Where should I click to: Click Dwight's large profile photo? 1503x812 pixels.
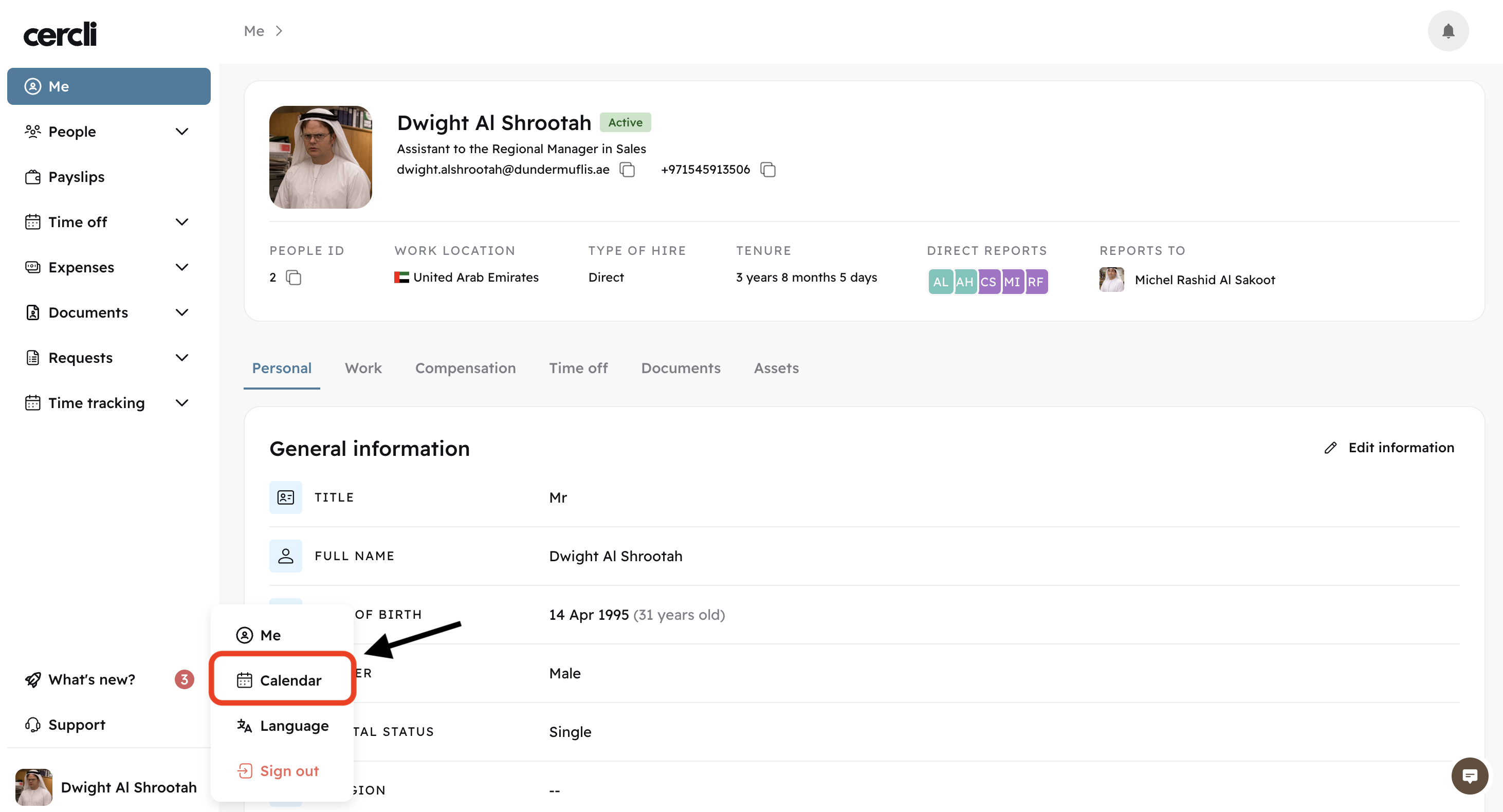click(x=320, y=157)
